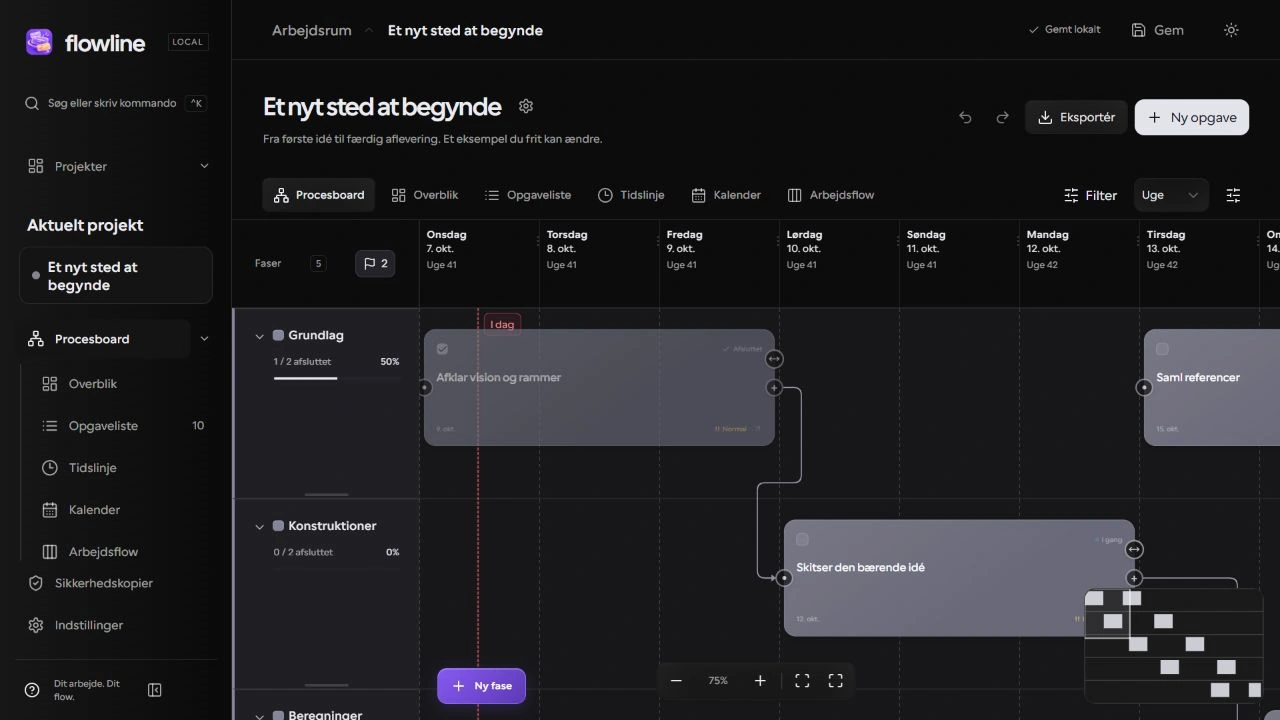The width and height of the screenshot is (1280, 720).
Task: Open Opgaveliste in the sidebar list
Action: pyautogui.click(x=103, y=426)
